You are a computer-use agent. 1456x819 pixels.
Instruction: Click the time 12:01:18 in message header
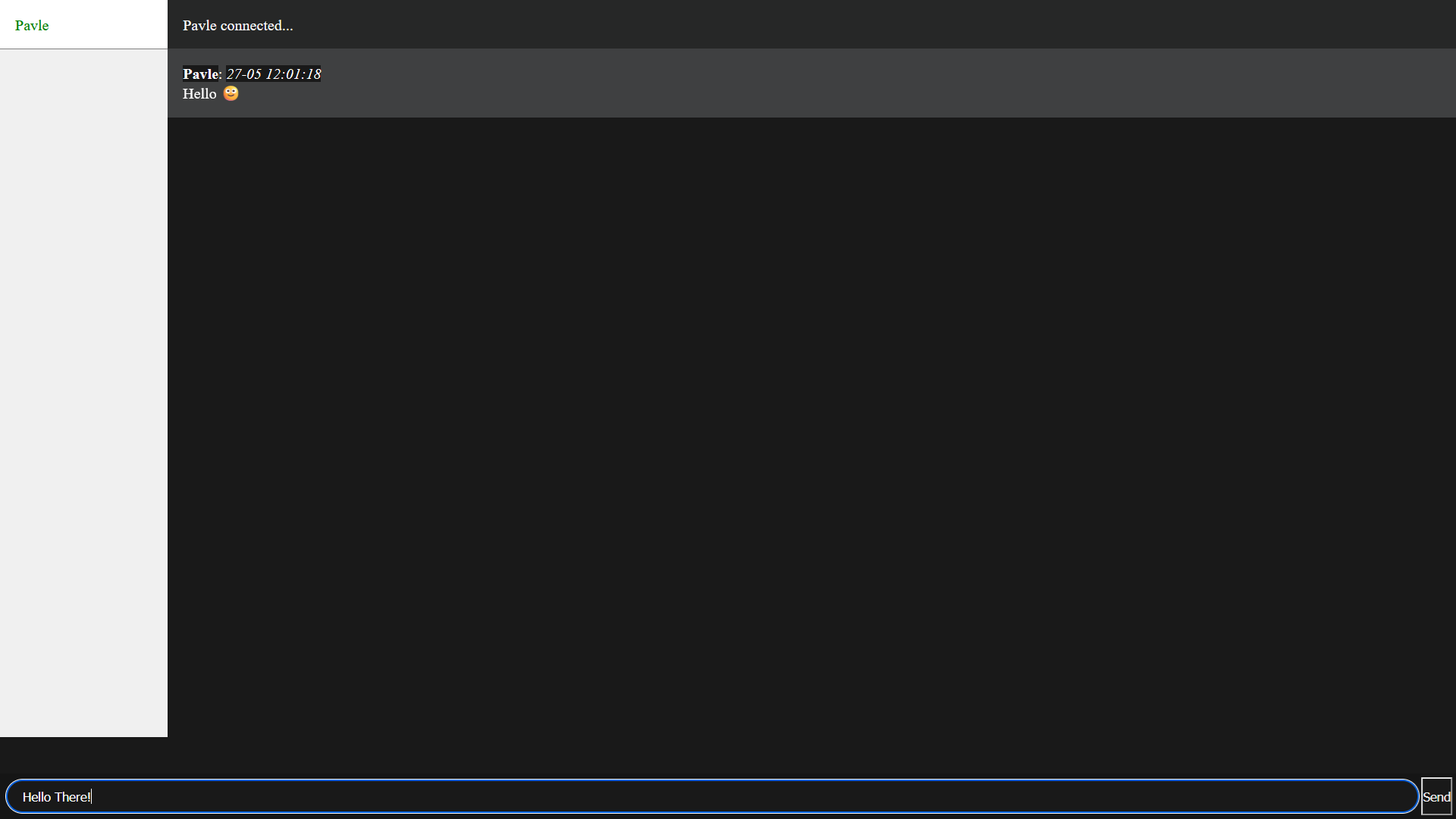[x=293, y=74]
